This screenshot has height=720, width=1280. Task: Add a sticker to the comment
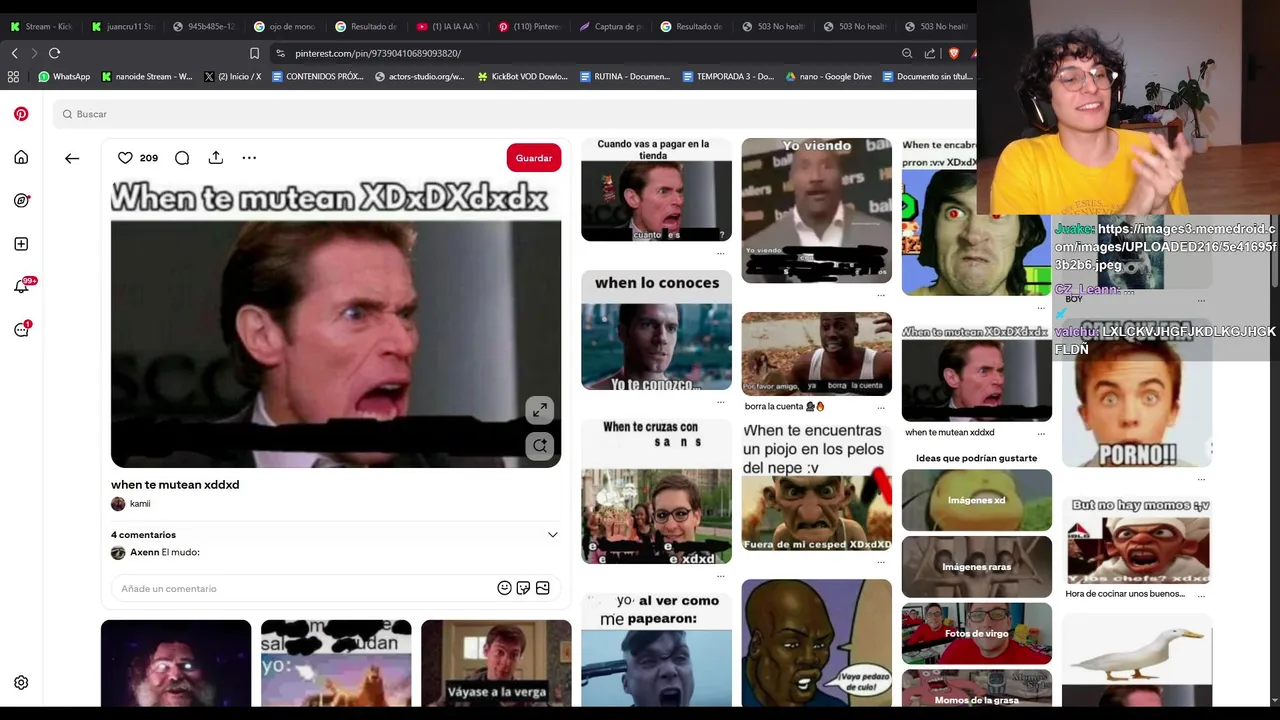523,588
